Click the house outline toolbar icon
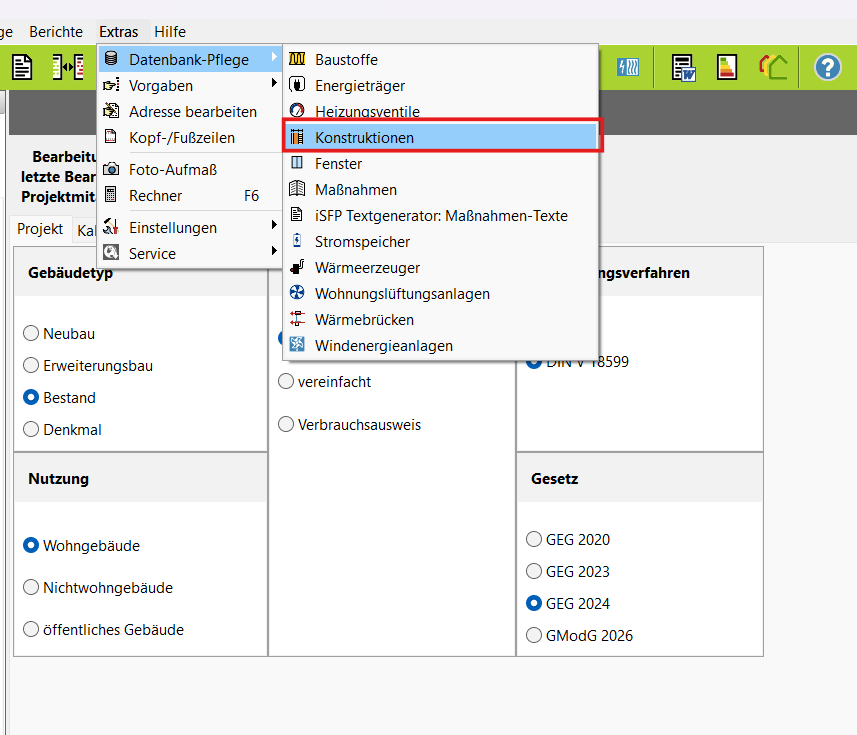Screen dimensions: 857x735 pos(773,67)
